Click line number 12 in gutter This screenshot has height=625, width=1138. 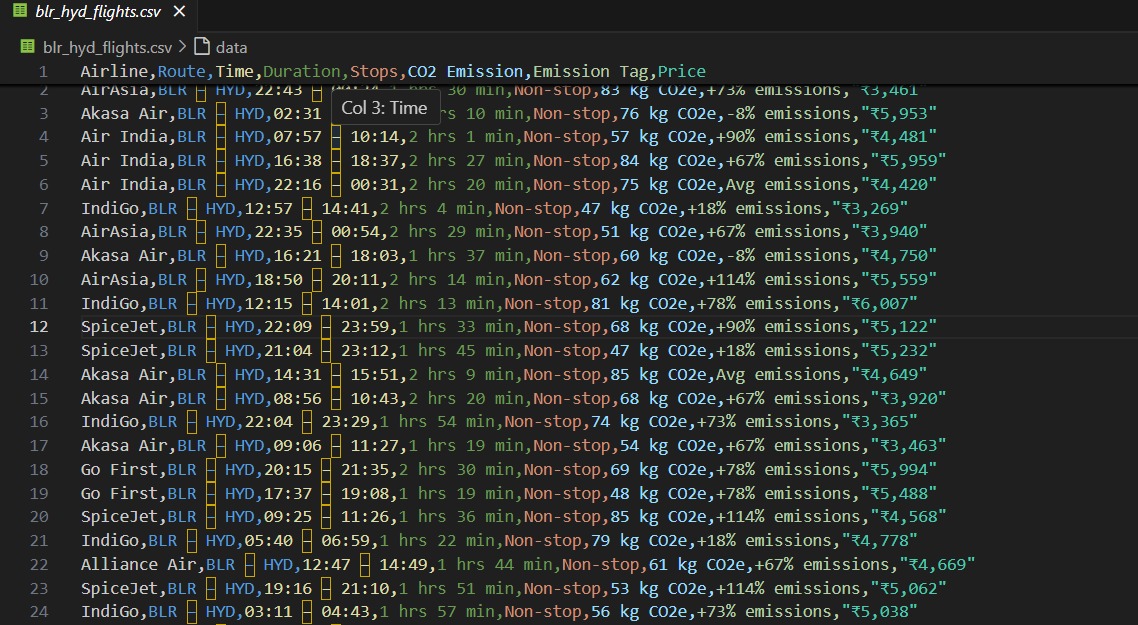pyautogui.click(x=38, y=327)
